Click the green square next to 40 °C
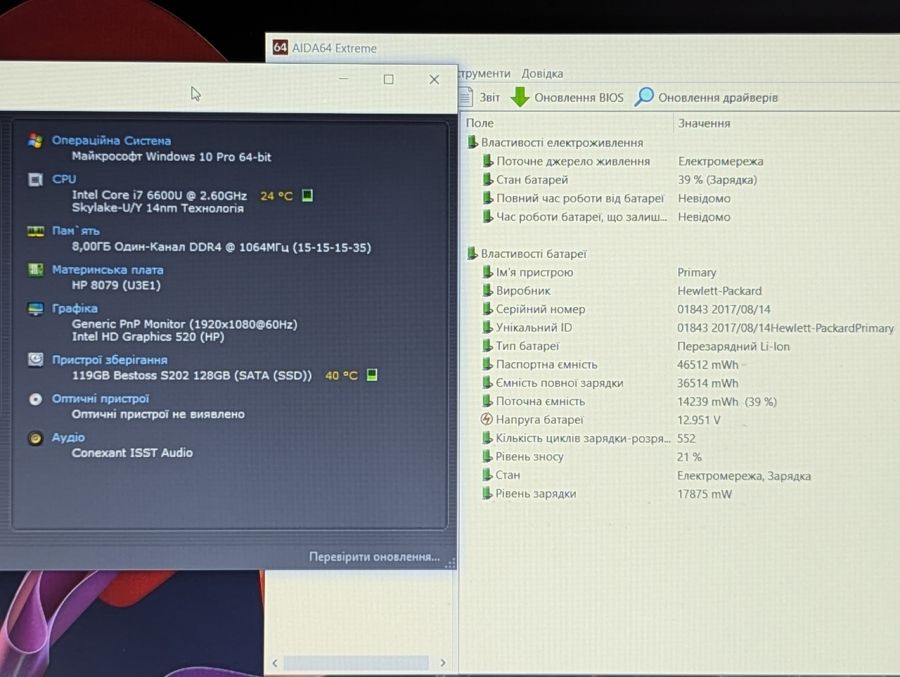This screenshot has height=677, width=900. pos(372,375)
